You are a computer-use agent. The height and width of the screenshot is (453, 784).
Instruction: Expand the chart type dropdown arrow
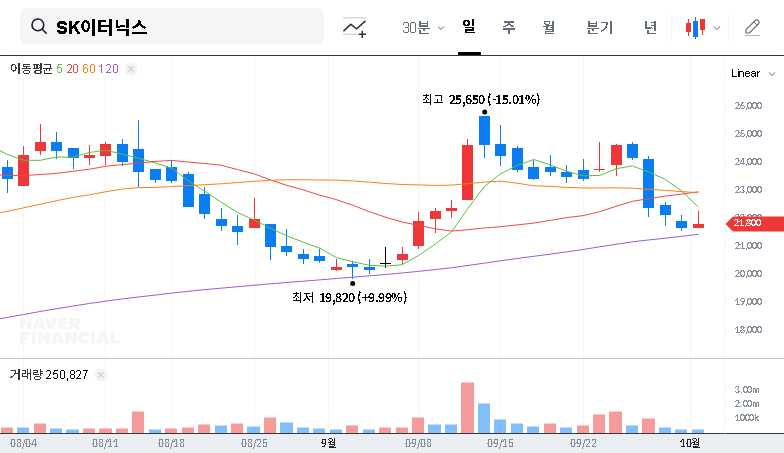point(716,28)
